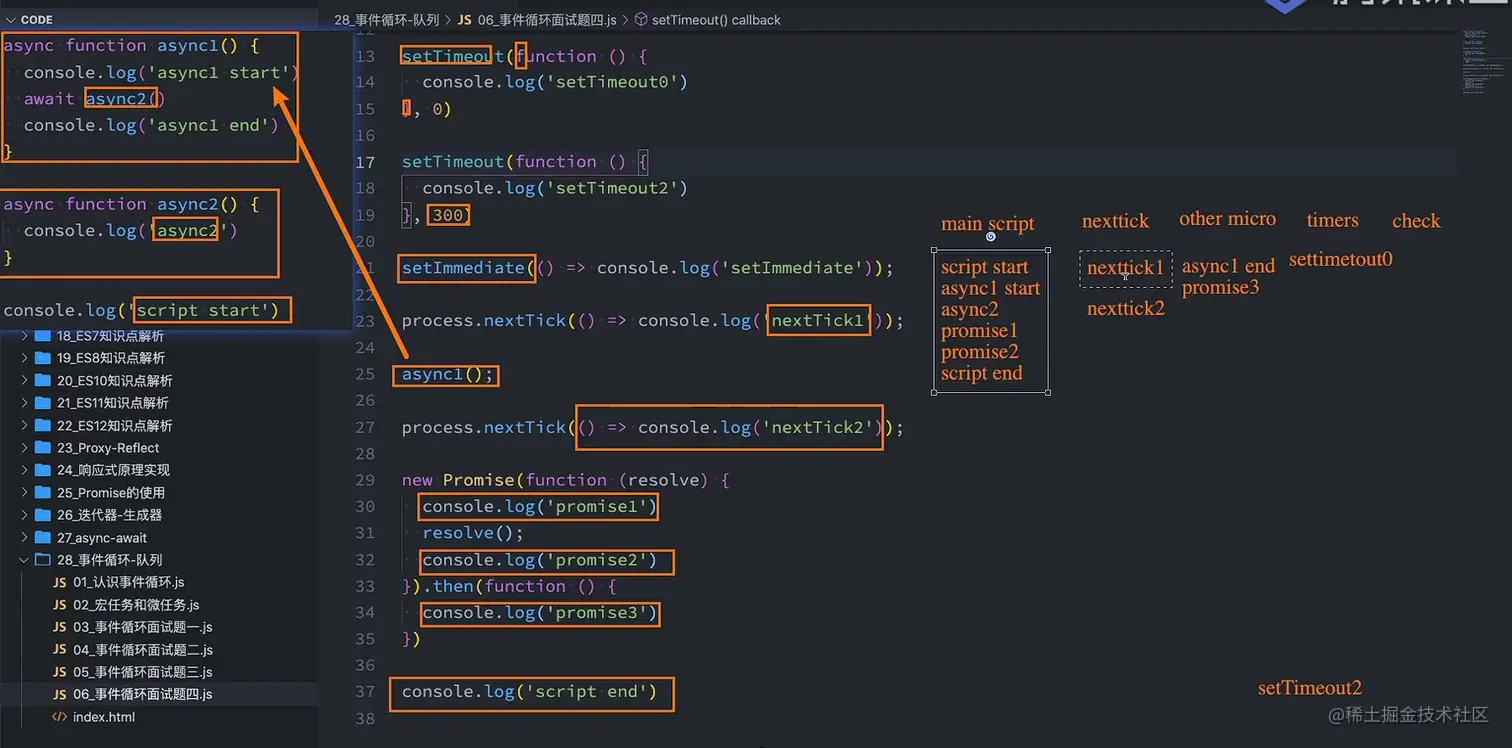Click the setImmediate call on line 21
Screen dimensions: 1512x748
tap(647, 268)
